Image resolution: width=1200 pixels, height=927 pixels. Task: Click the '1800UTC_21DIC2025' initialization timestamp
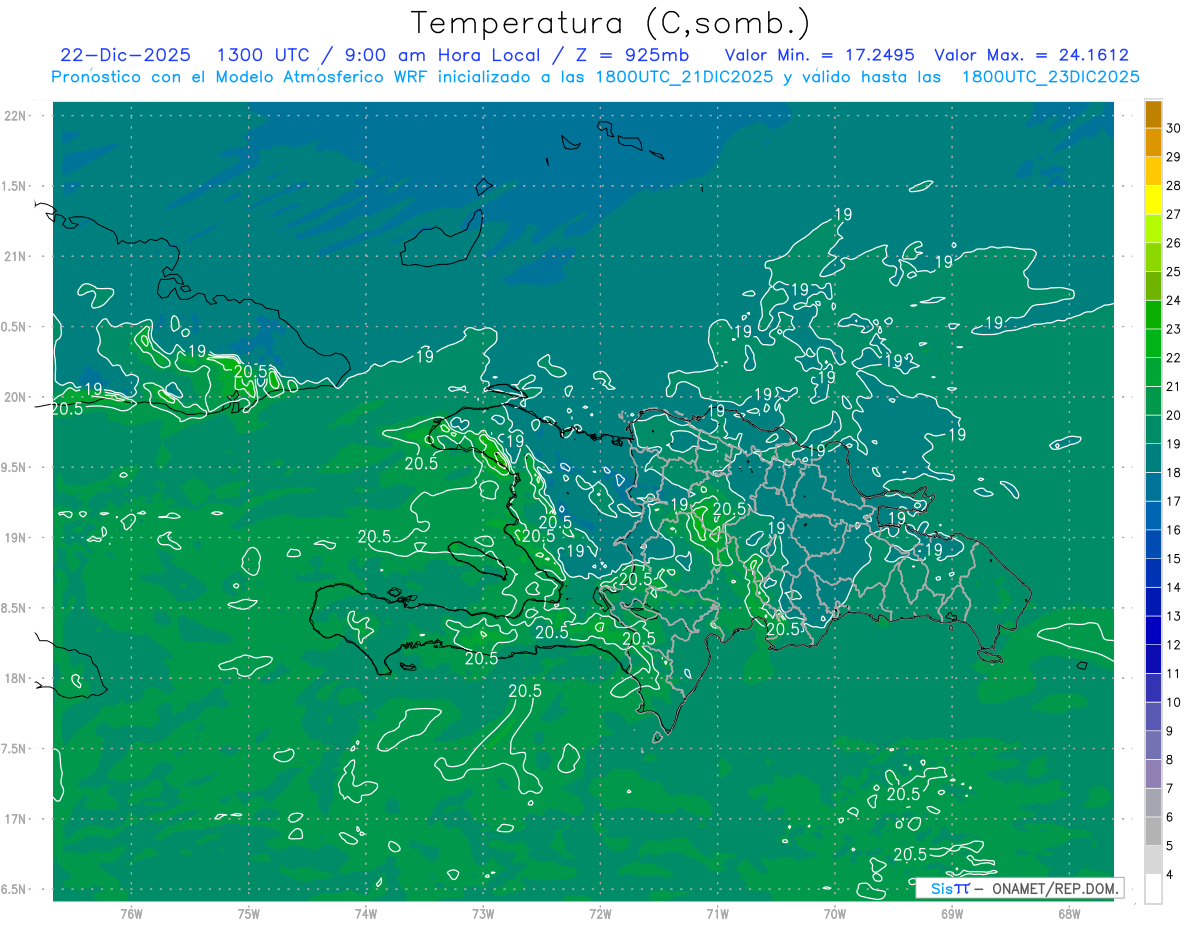point(681,77)
